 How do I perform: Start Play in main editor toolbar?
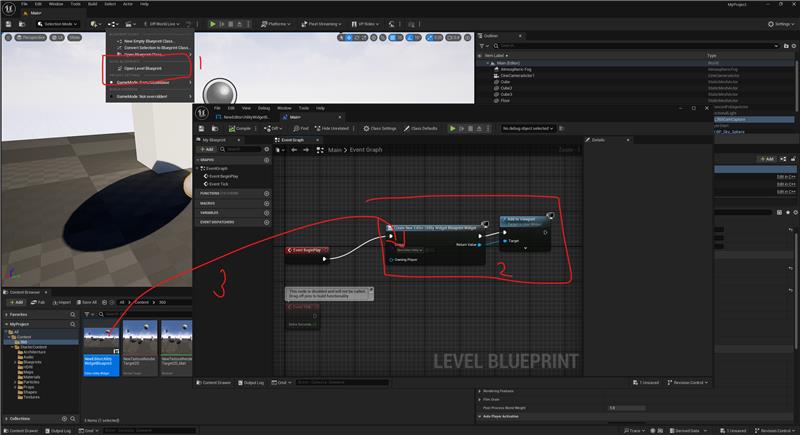(212, 24)
